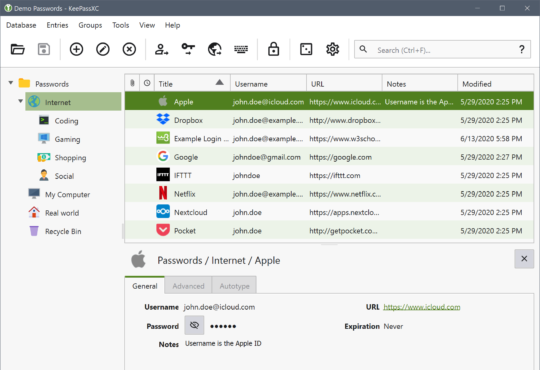
Task: Select the General tab
Action: point(145,286)
